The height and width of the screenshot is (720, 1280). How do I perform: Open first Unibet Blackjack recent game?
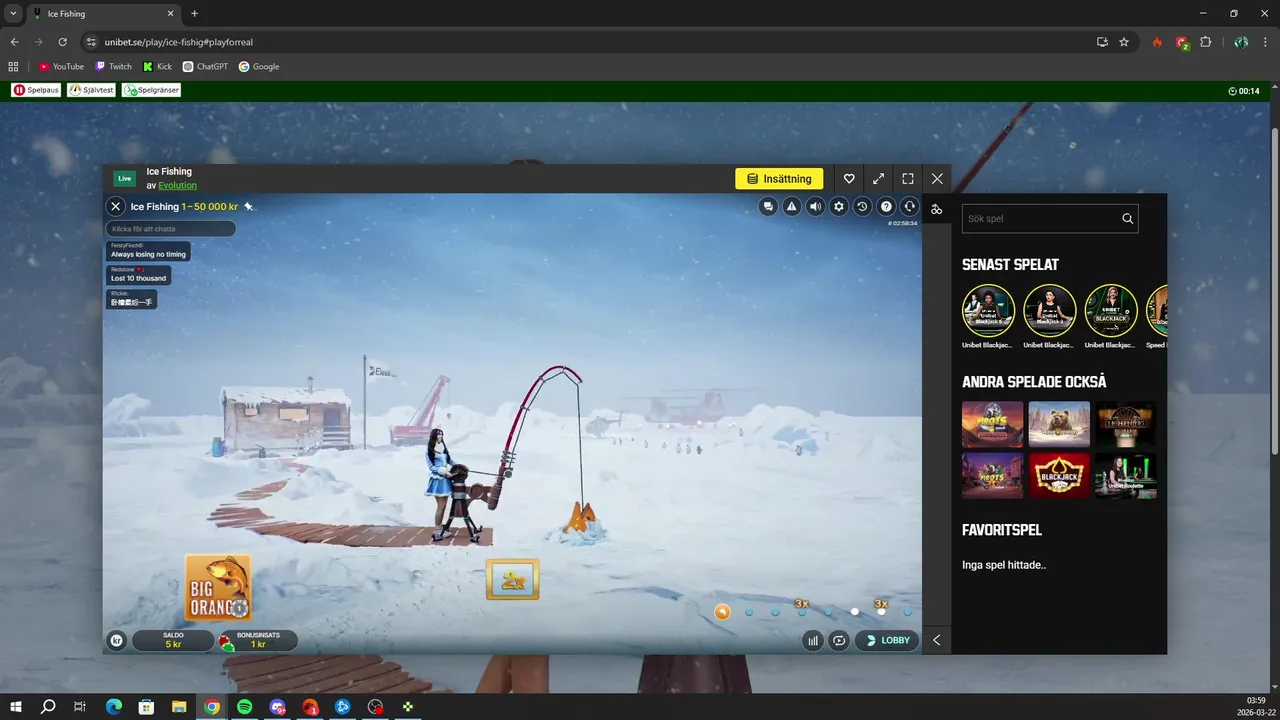coord(988,310)
